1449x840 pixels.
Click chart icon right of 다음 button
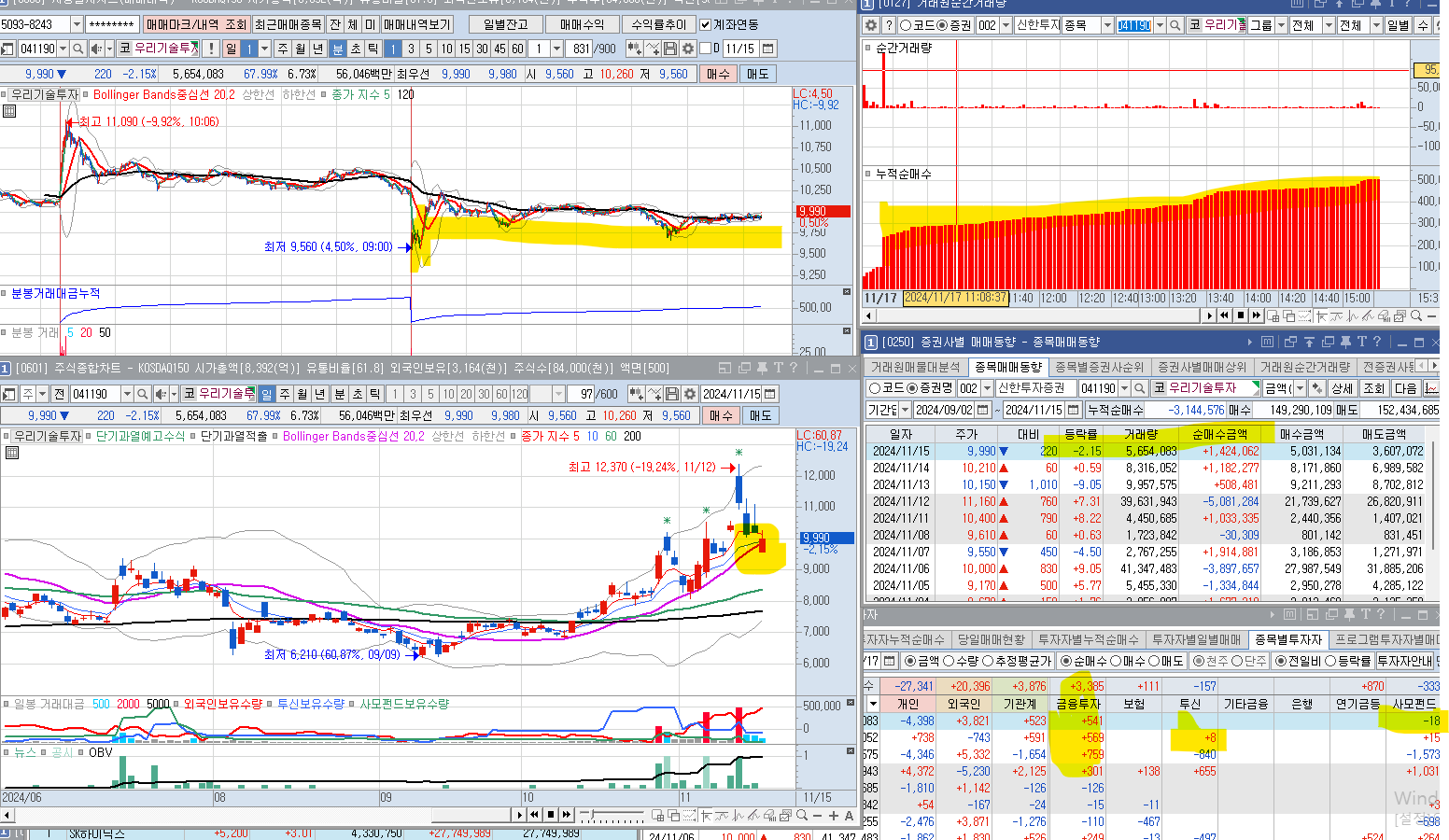click(1430, 388)
